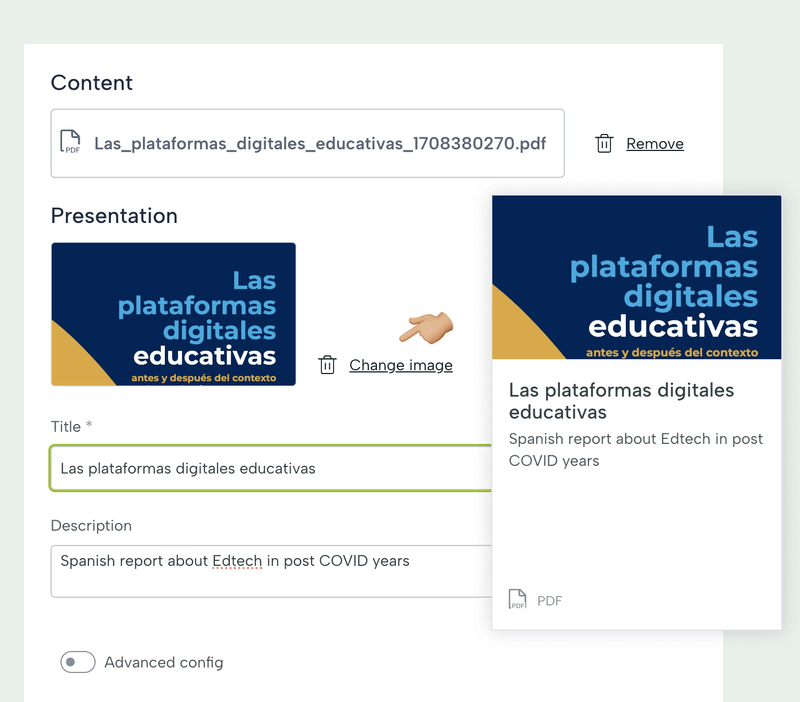Click the PDF type label in preview card
Viewport: 800px width, 702px height.
point(550,600)
